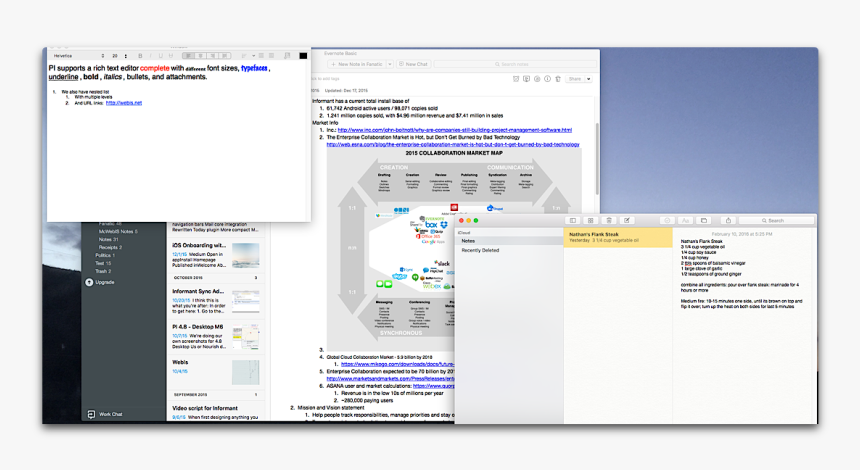This screenshot has height=470, width=860.
Task: Open the black text color swatch
Action: point(303,56)
